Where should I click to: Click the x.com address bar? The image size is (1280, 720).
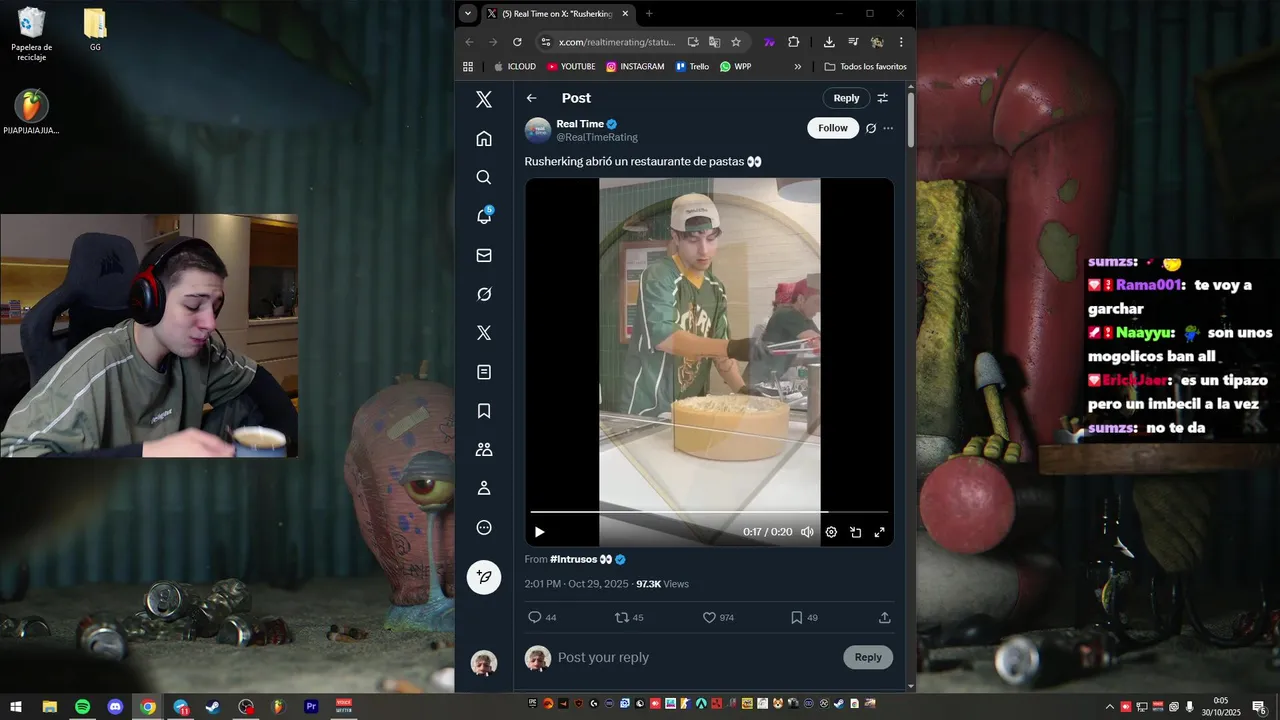[617, 42]
